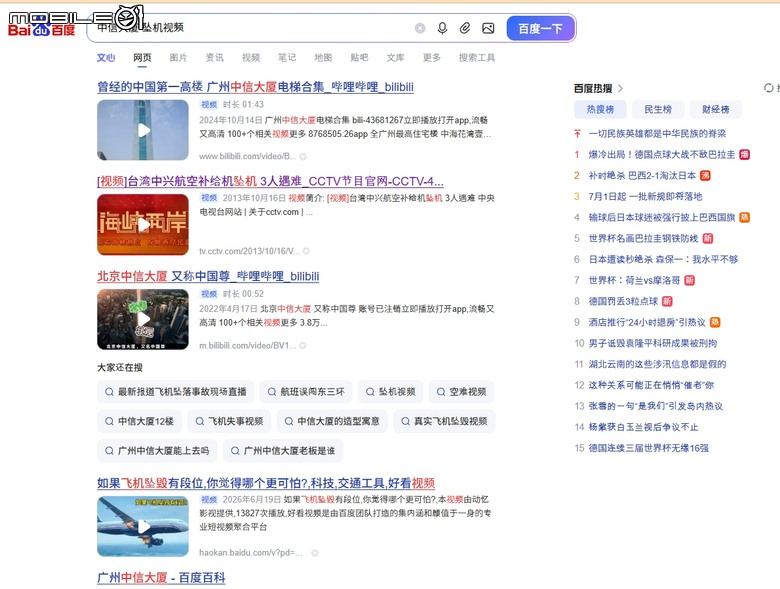Open hot topic 湖北云南的这些涉汛信息都是假的

point(657,364)
